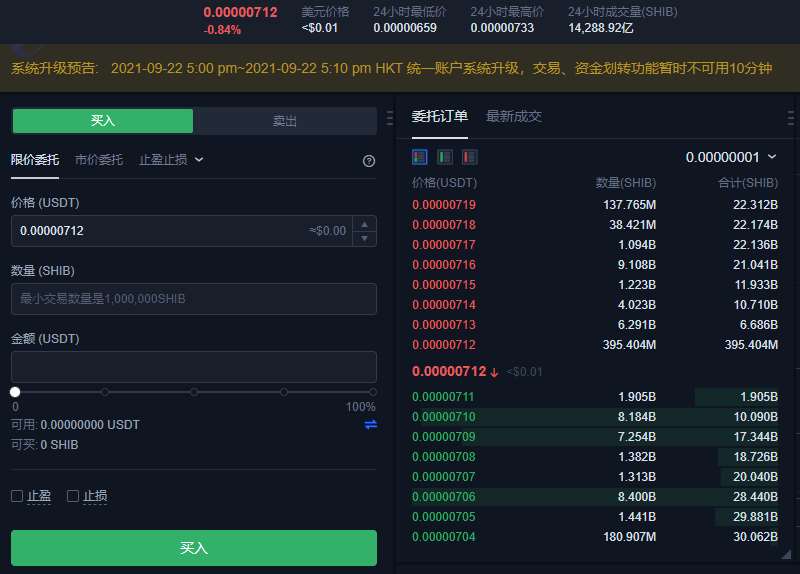Select the 市价委托 market order tab

tap(99, 159)
